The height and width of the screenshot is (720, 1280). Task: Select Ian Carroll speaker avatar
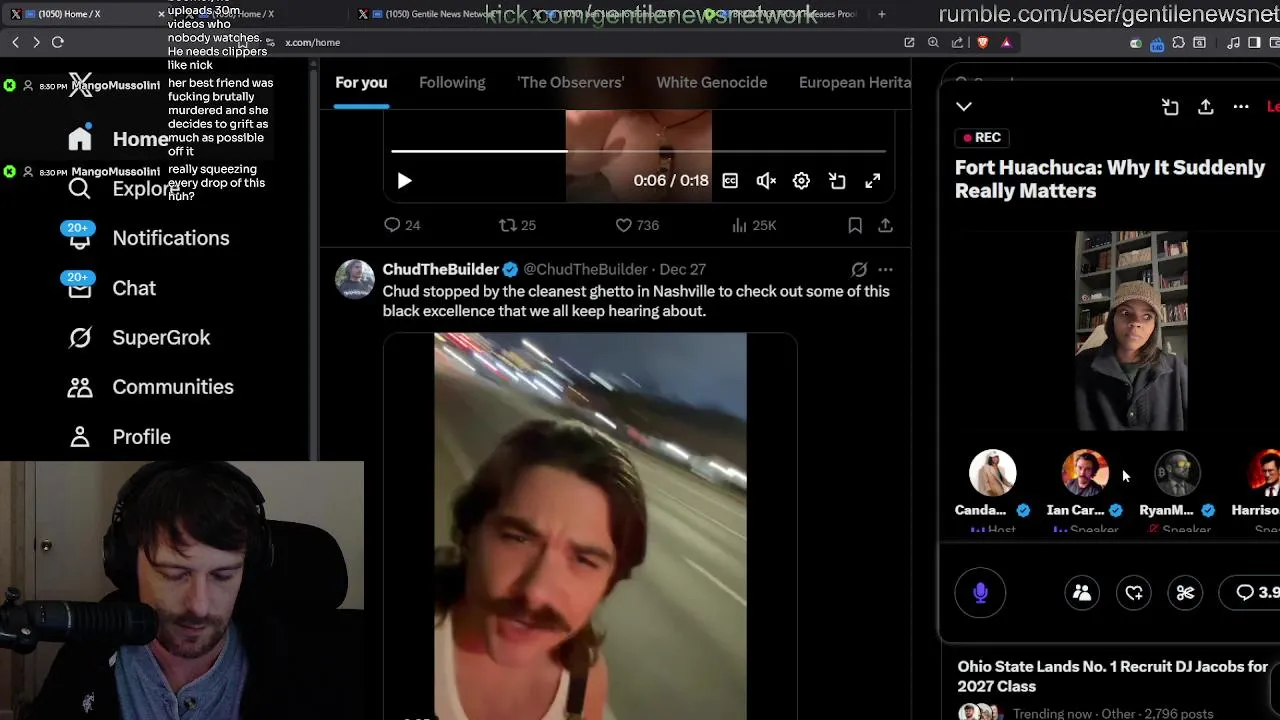1085,473
